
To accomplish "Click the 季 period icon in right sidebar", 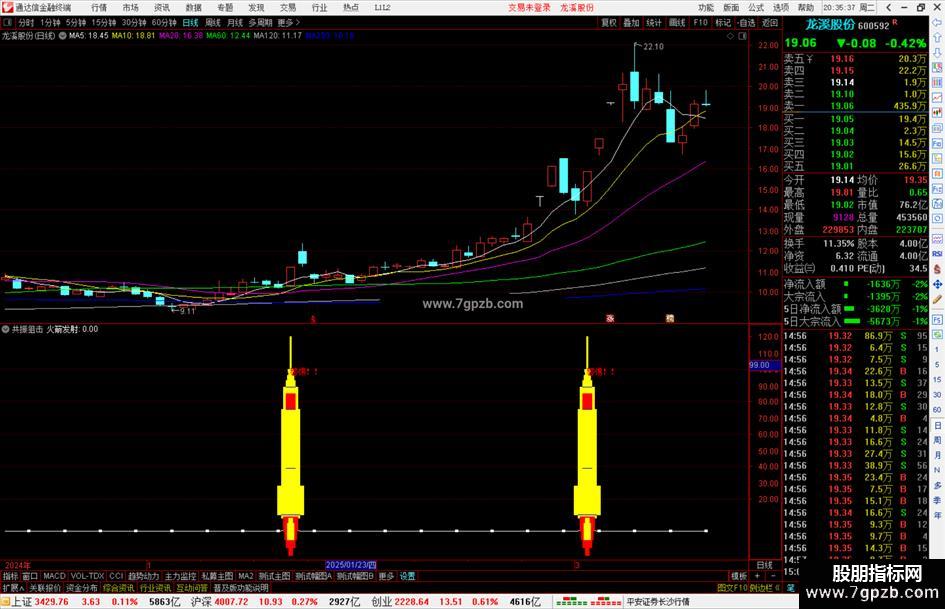I will click(x=937, y=500).
